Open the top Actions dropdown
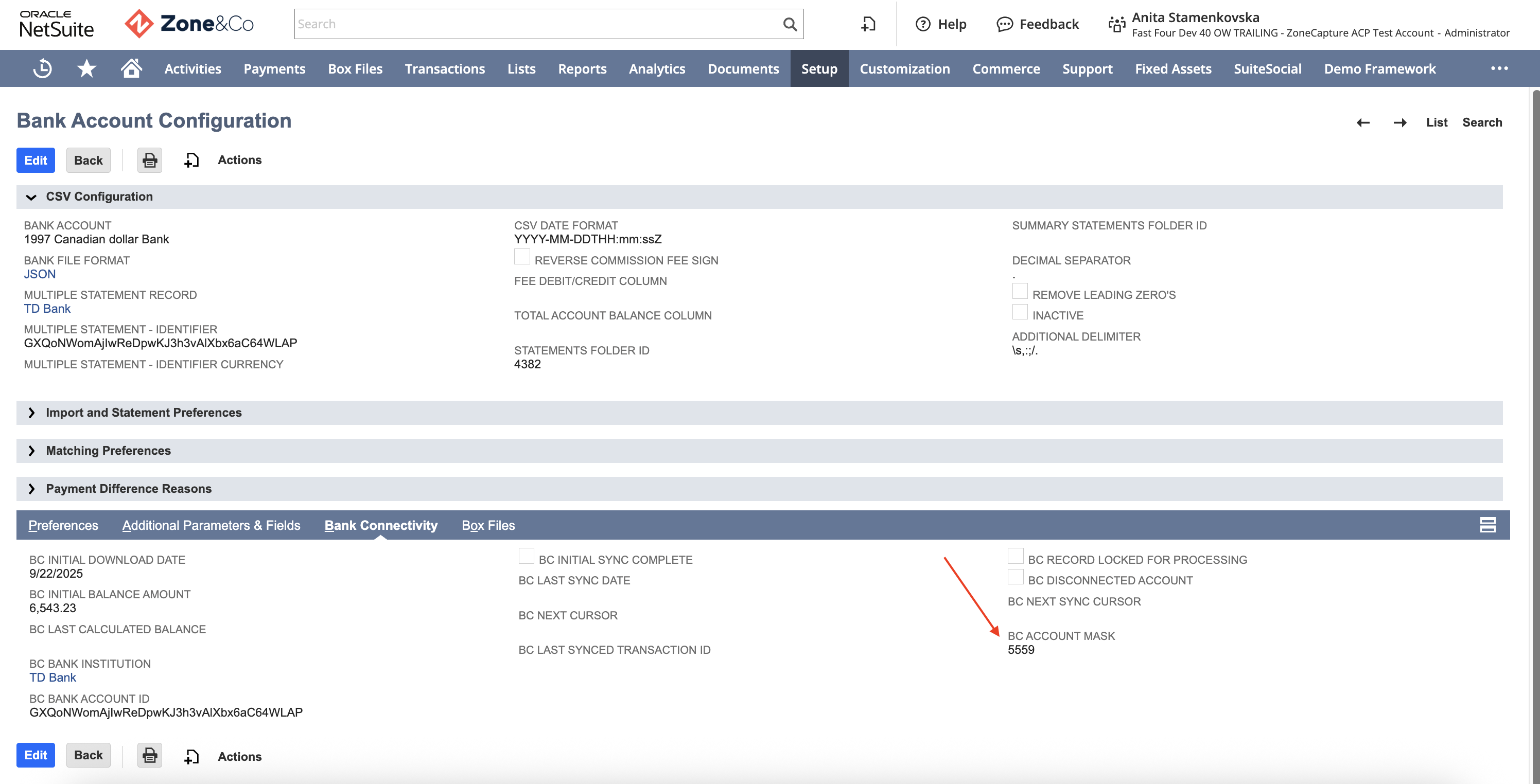The height and width of the screenshot is (784, 1540). pos(239,160)
